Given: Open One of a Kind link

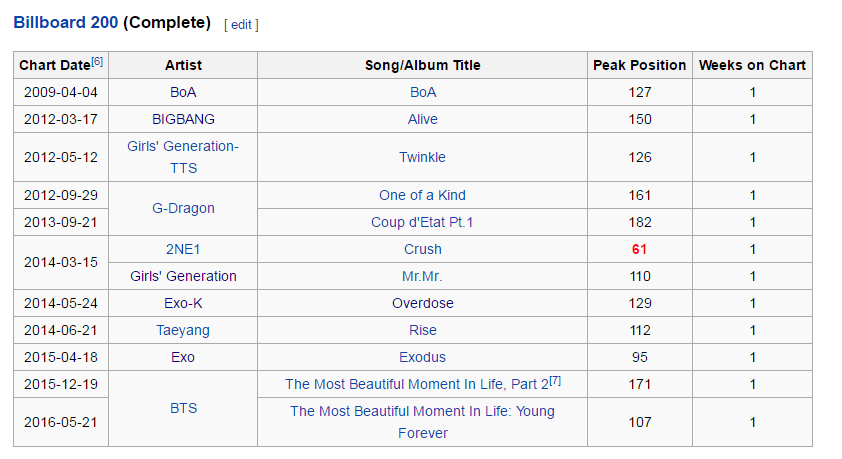Looking at the screenshot, I should click(x=423, y=195).
